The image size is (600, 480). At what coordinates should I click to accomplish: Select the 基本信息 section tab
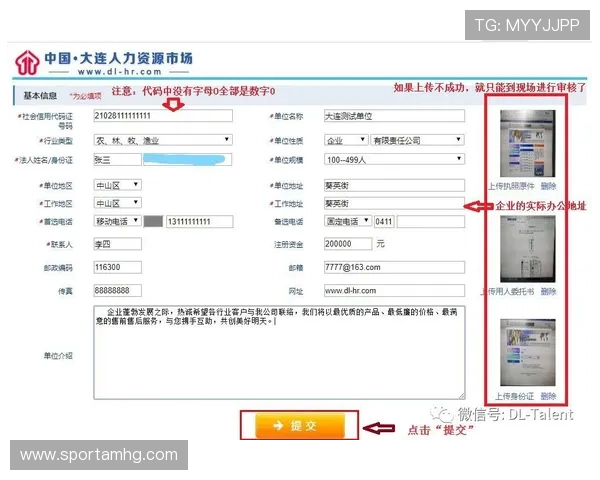tap(40, 95)
